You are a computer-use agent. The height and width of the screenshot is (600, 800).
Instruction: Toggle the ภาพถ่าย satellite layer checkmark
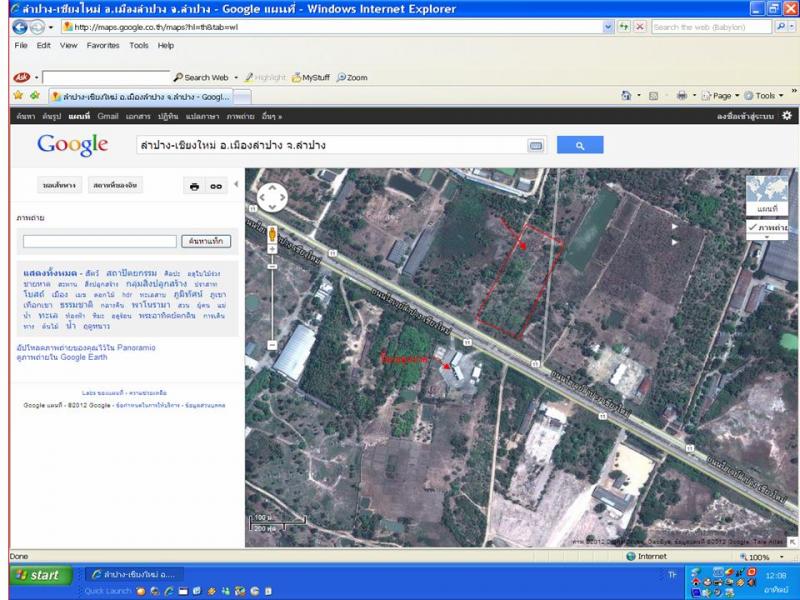coord(752,228)
